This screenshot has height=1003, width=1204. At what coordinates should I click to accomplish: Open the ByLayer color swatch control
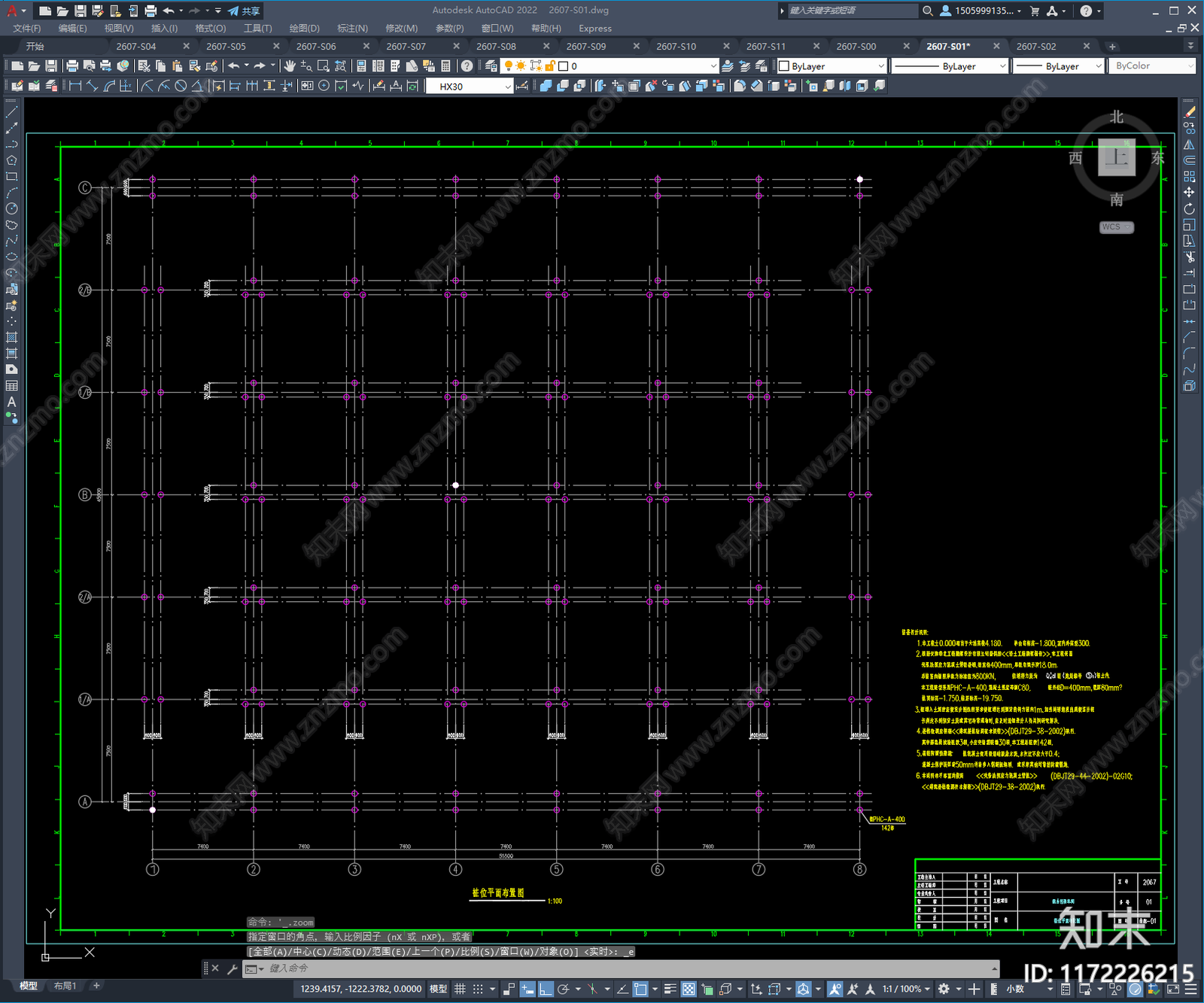pos(832,66)
